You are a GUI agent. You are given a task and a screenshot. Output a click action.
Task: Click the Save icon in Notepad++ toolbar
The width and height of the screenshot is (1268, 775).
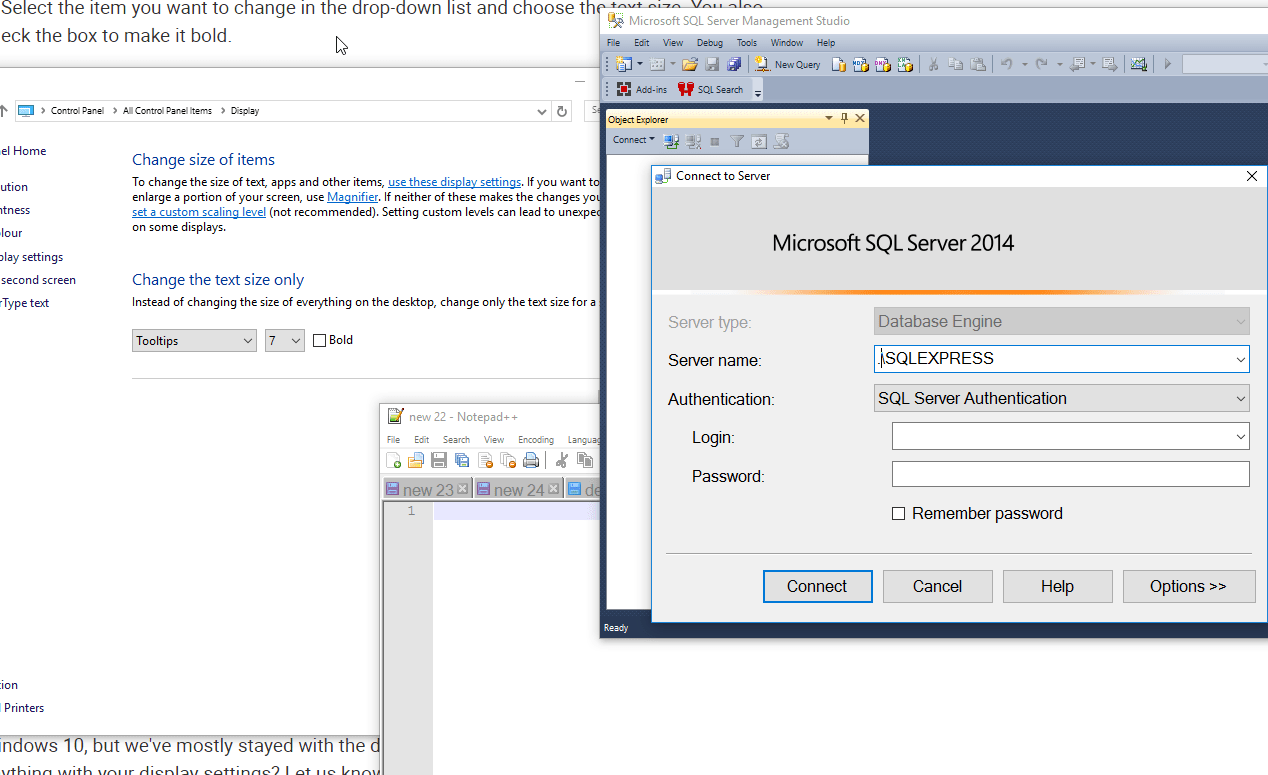pos(439,461)
